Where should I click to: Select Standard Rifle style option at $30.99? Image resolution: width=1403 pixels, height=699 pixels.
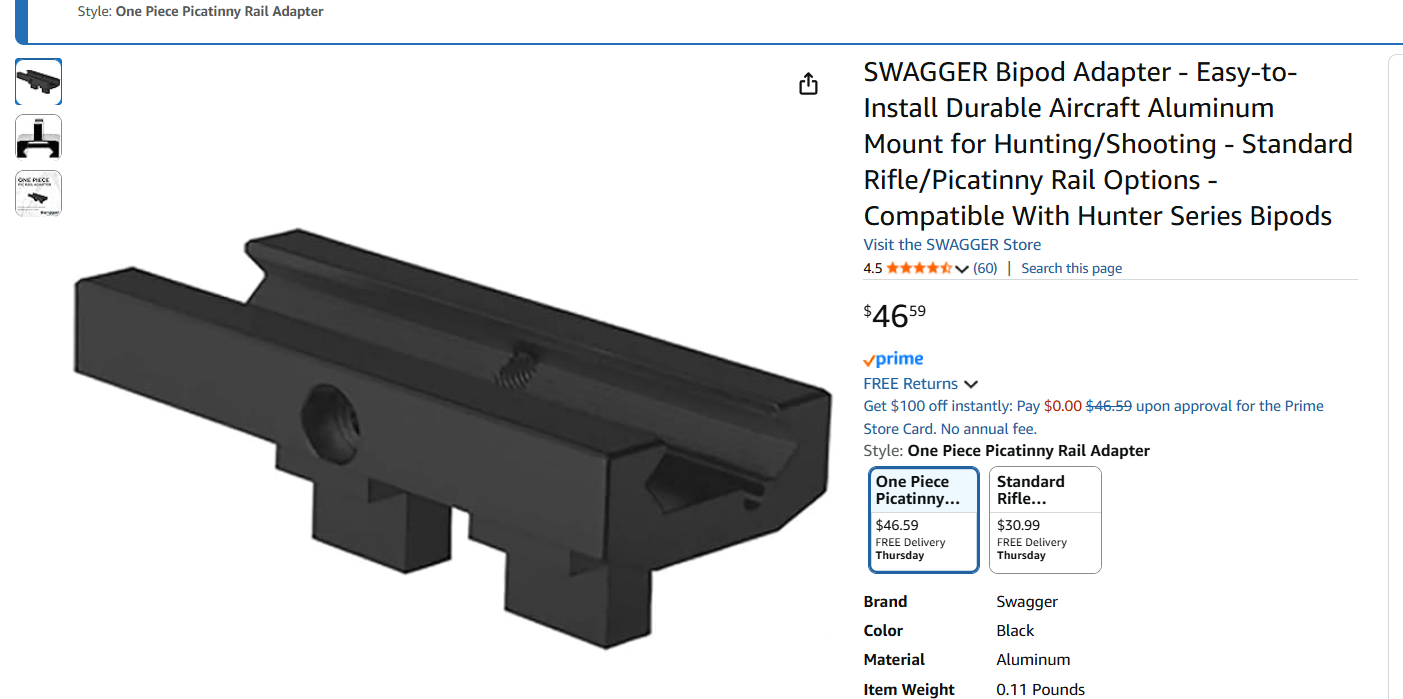[1045, 520]
